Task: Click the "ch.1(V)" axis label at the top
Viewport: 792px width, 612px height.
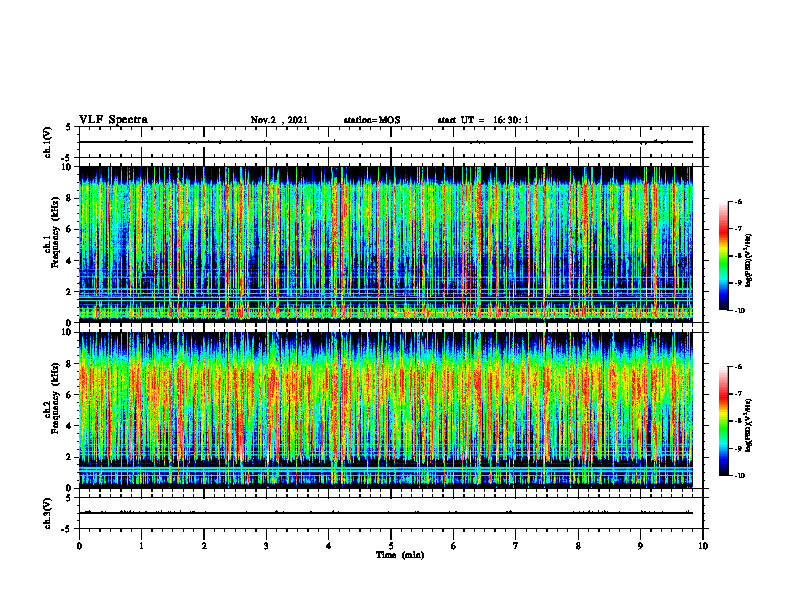Action: click(x=47, y=142)
